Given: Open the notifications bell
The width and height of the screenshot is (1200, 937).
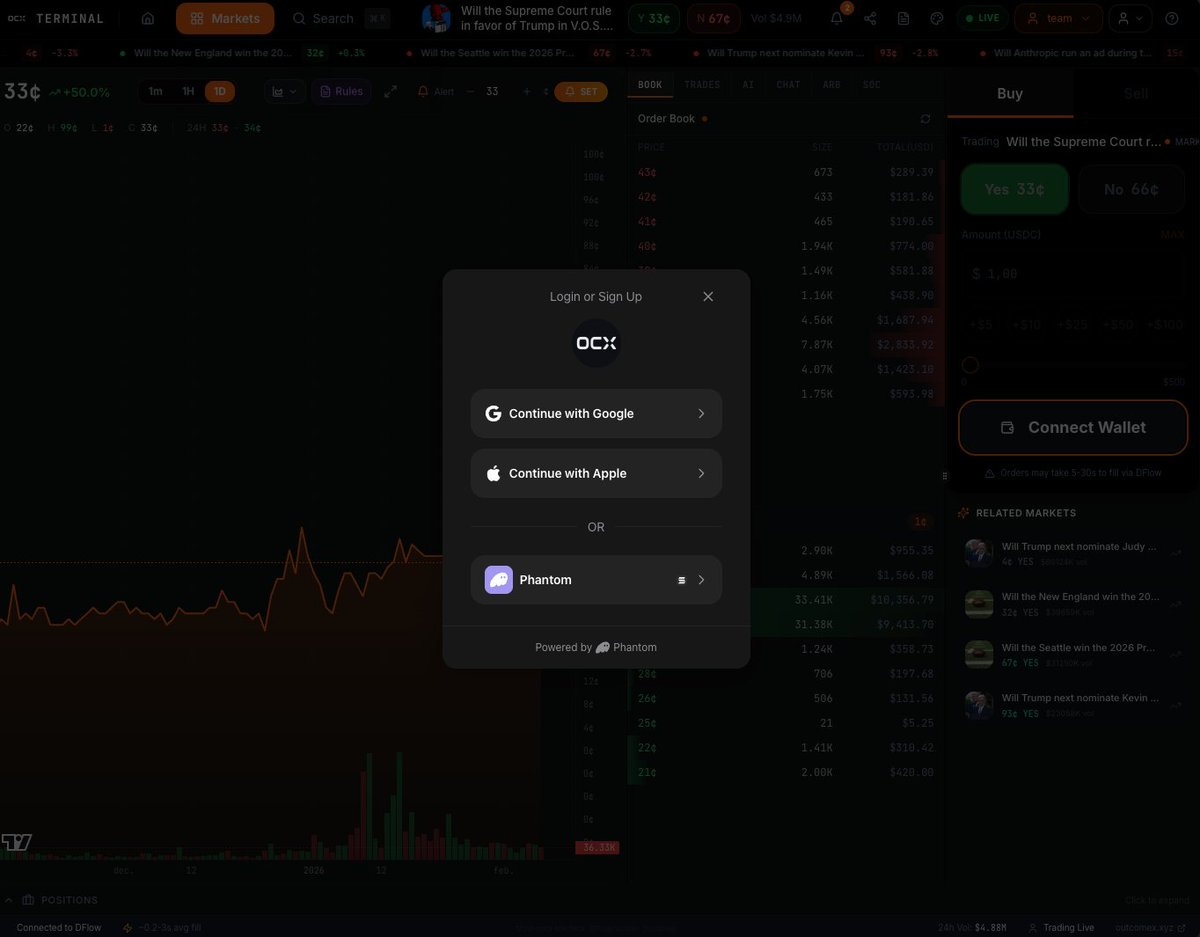Looking at the screenshot, I should [x=838, y=18].
